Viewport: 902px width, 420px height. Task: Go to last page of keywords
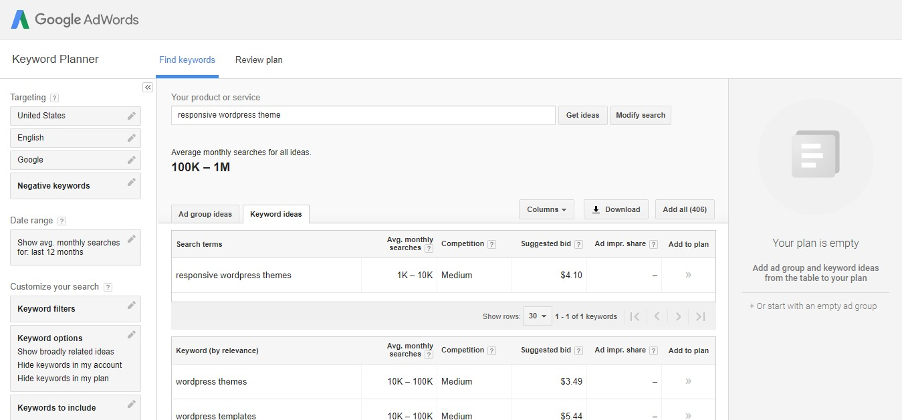click(x=700, y=316)
